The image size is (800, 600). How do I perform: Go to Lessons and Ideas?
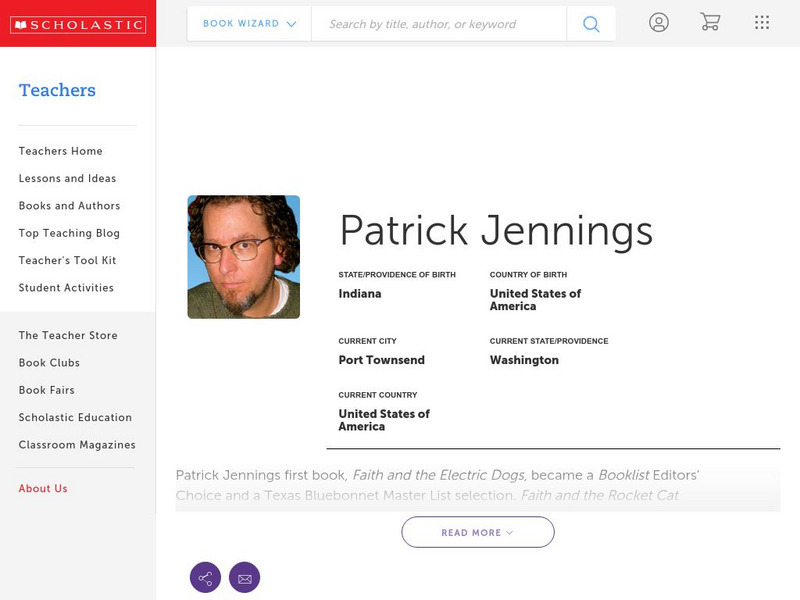coord(67,179)
